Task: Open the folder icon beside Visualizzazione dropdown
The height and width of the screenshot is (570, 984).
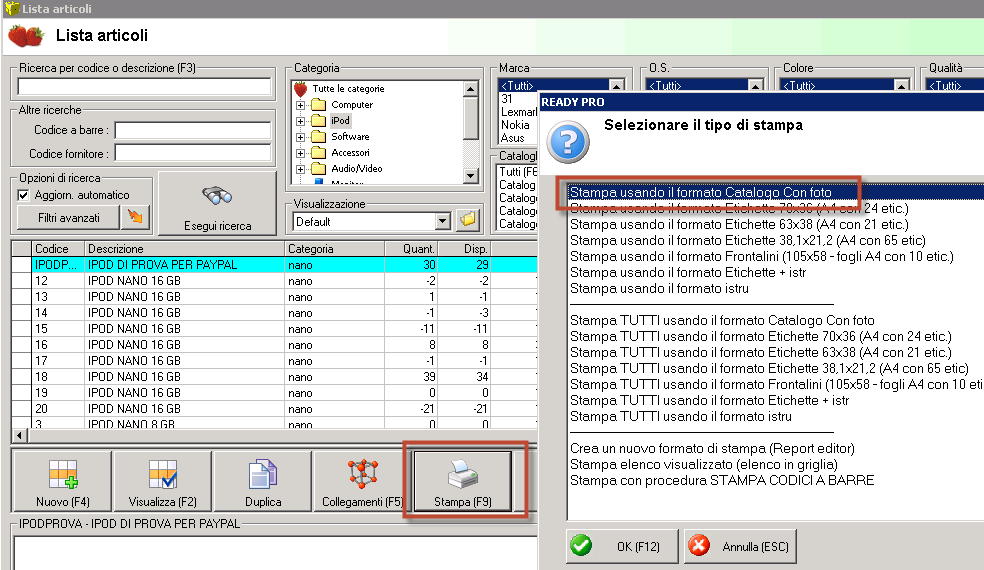Action: pyautogui.click(x=468, y=220)
